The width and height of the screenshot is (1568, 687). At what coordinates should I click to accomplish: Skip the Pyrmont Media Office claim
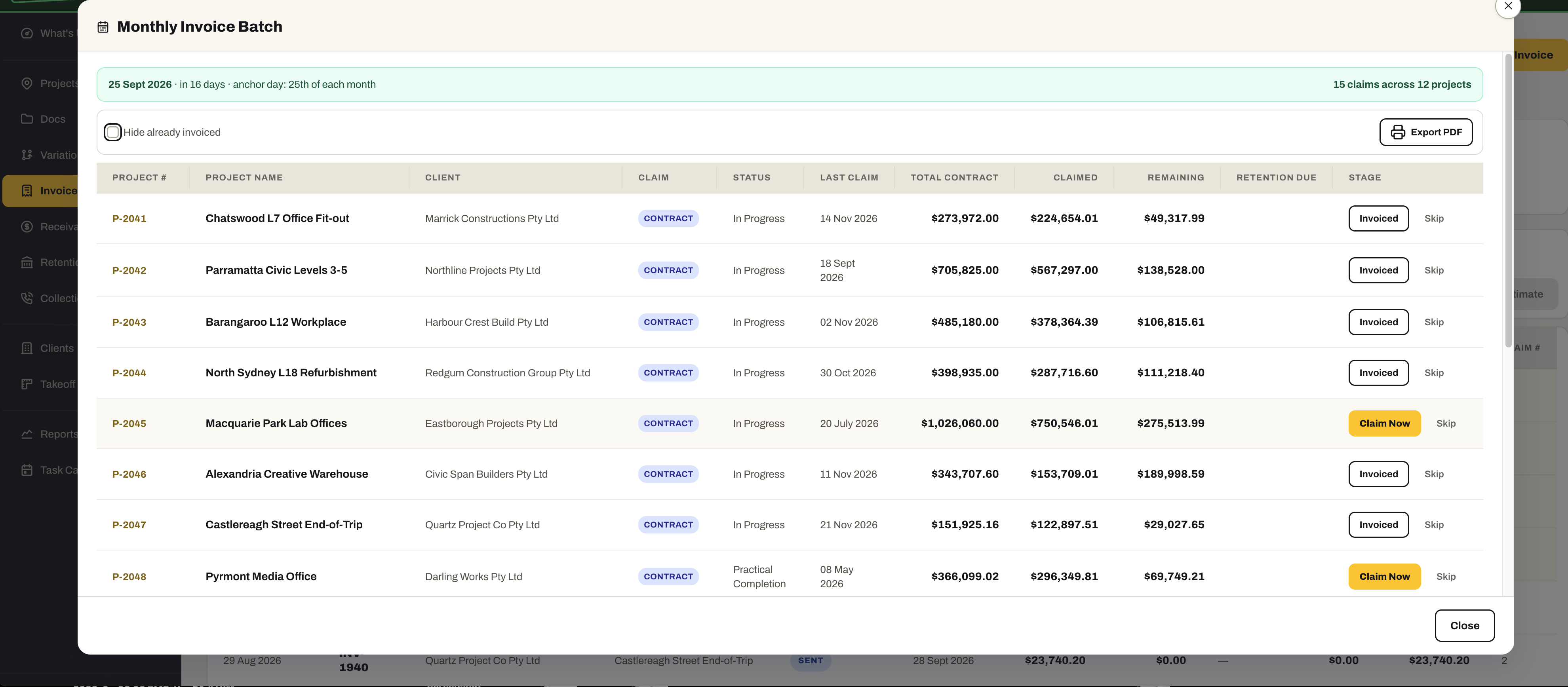1446,576
